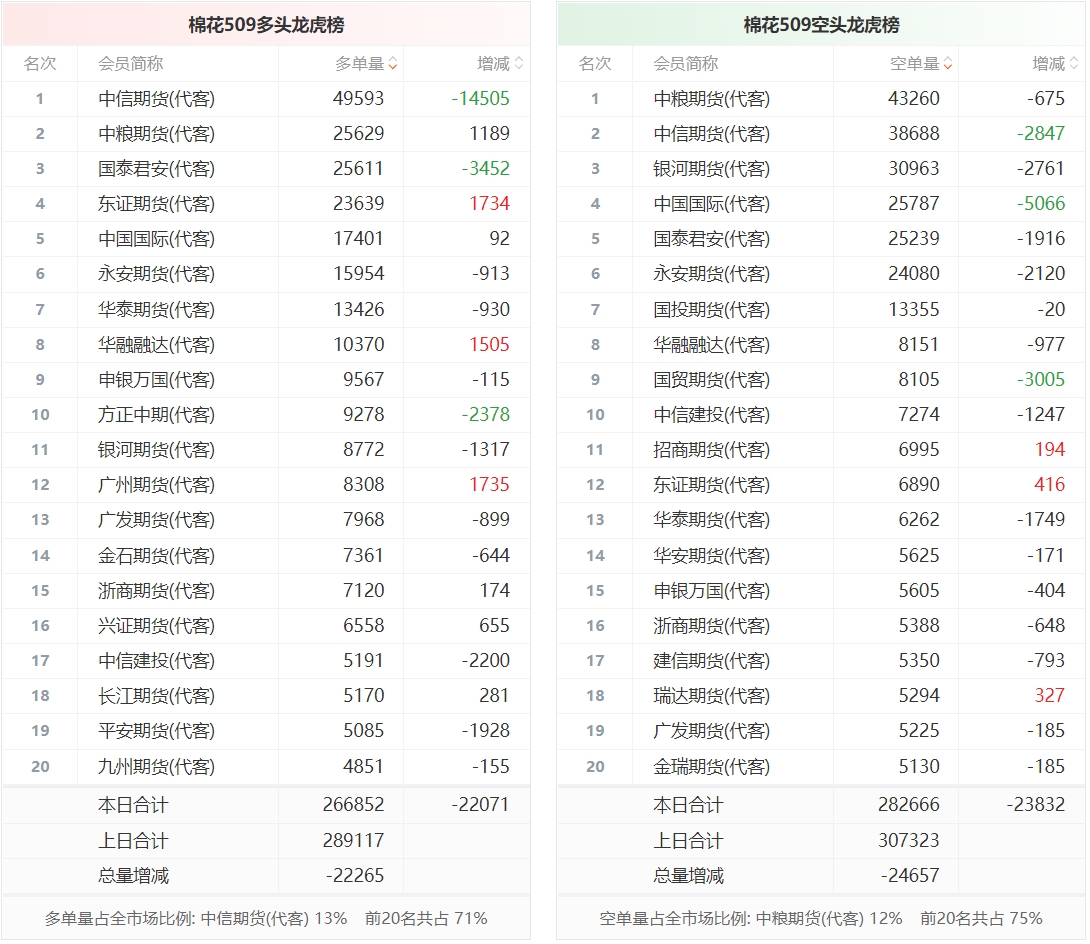Click 国泰君安(代客) in long rank 3
The height and width of the screenshot is (944, 1090).
tap(156, 169)
